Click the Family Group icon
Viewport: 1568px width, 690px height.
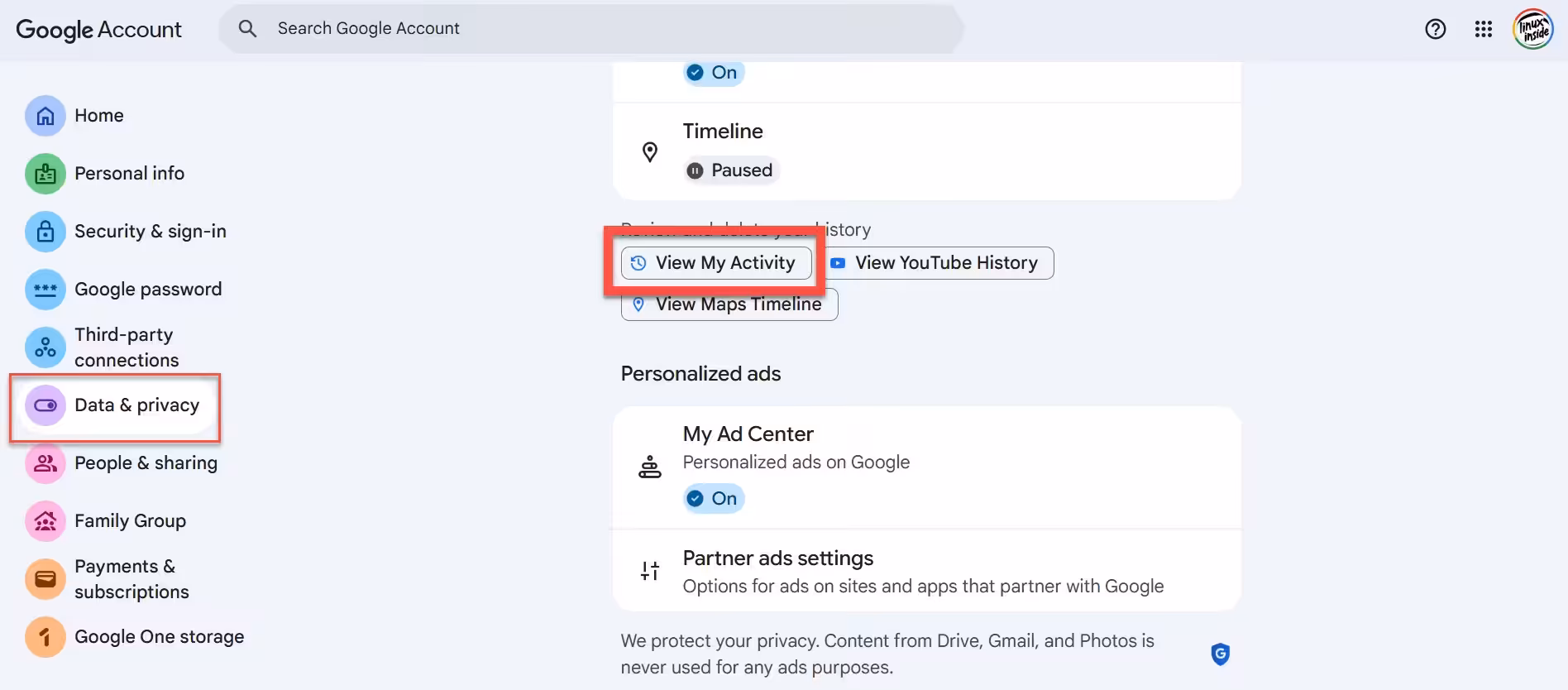pyautogui.click(x=45, y=521)
